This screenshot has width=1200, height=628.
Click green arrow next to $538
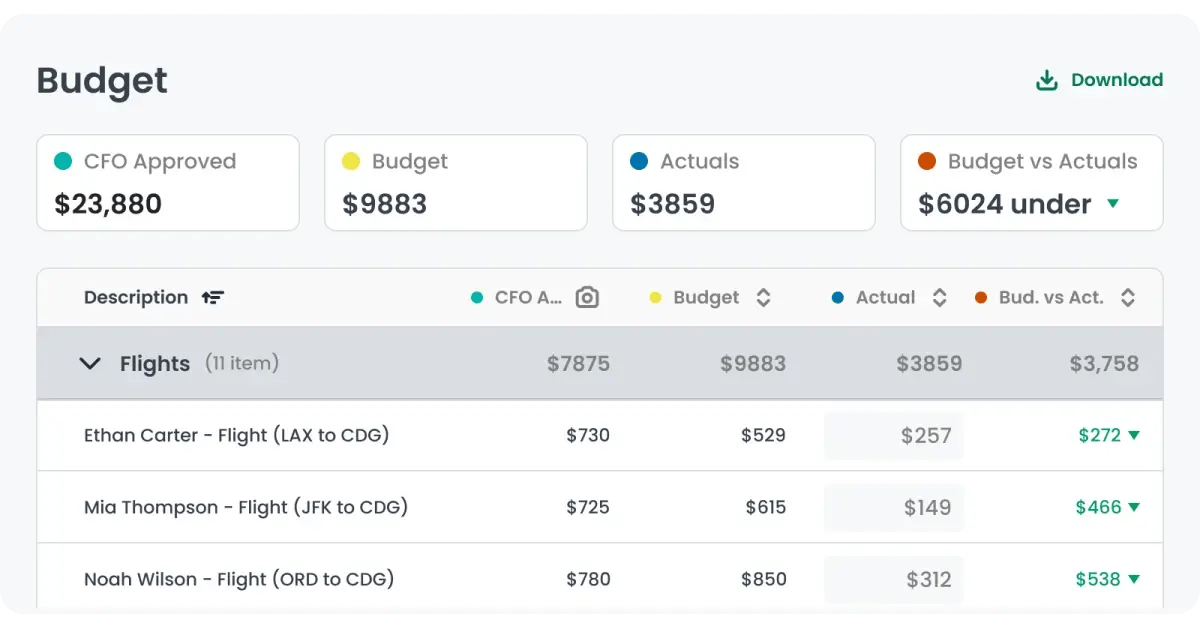pos(1134,579)
